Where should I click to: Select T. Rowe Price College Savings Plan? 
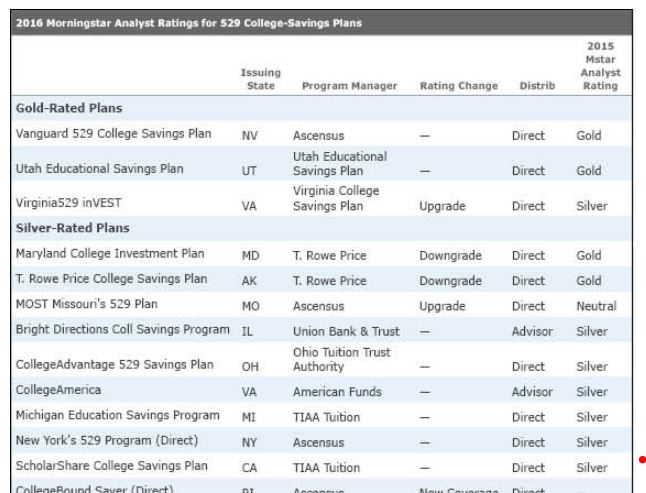pos(111,279)
